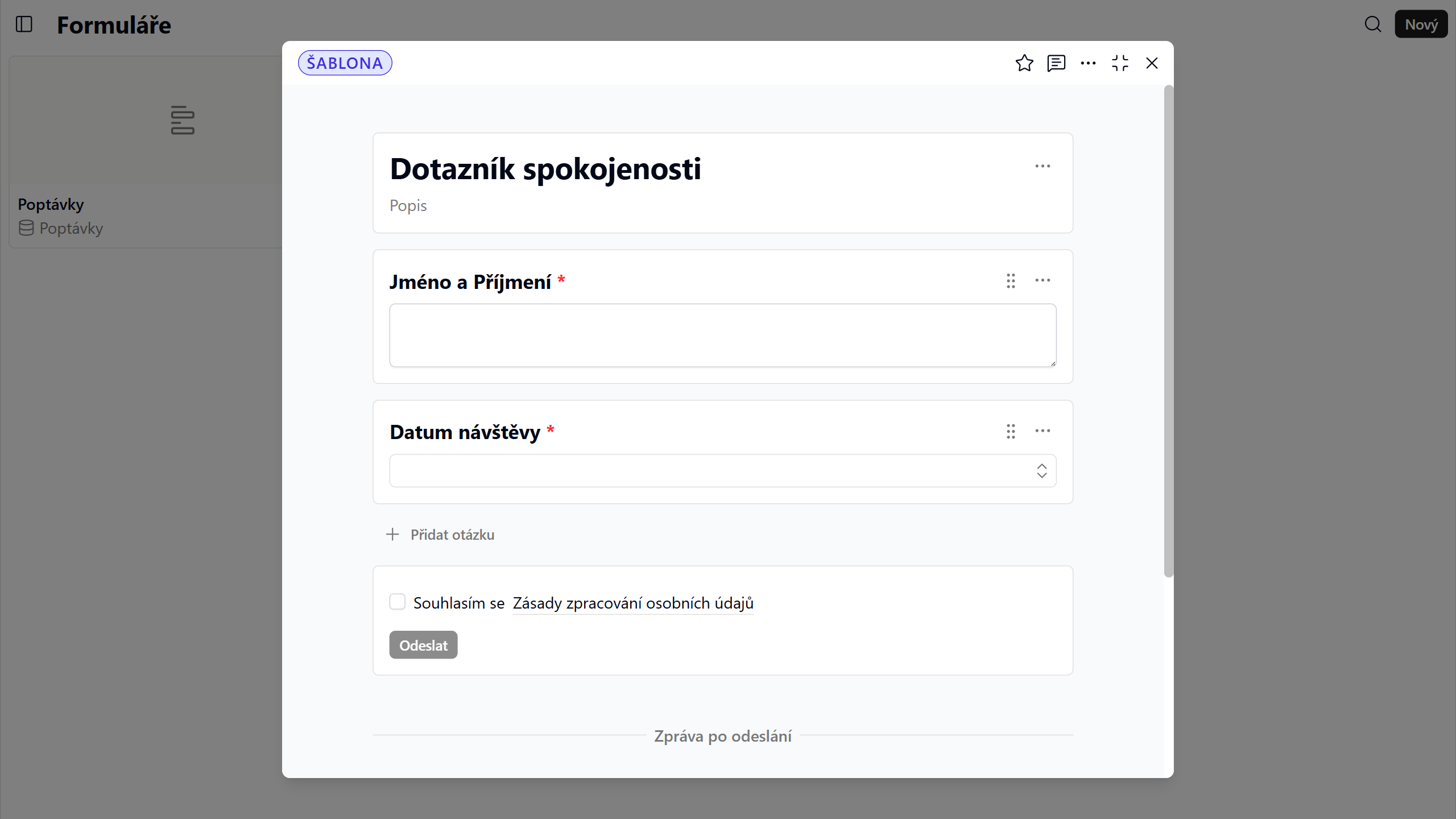Open search with magnifier icon
Image resolution: width=1456 pixels, height=819 pixels.
pyautogui.click(x=1373, y=24)
